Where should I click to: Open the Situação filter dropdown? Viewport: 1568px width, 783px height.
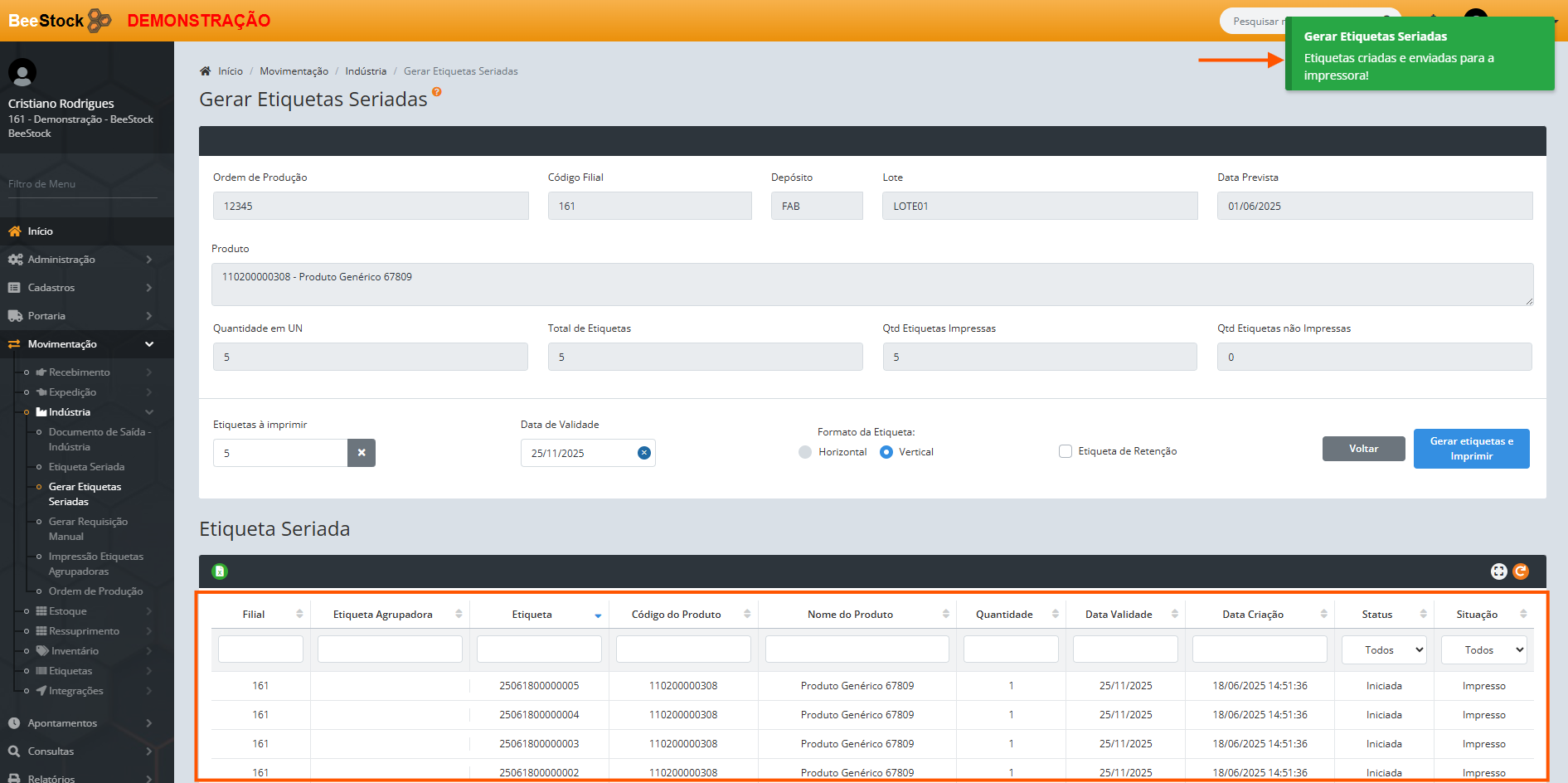pos(1483,649)
